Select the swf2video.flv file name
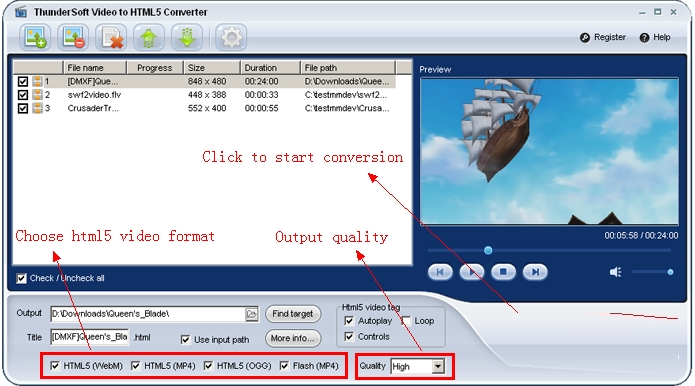The height and width of the screenshot is (386, 695). tap(94, 95)
